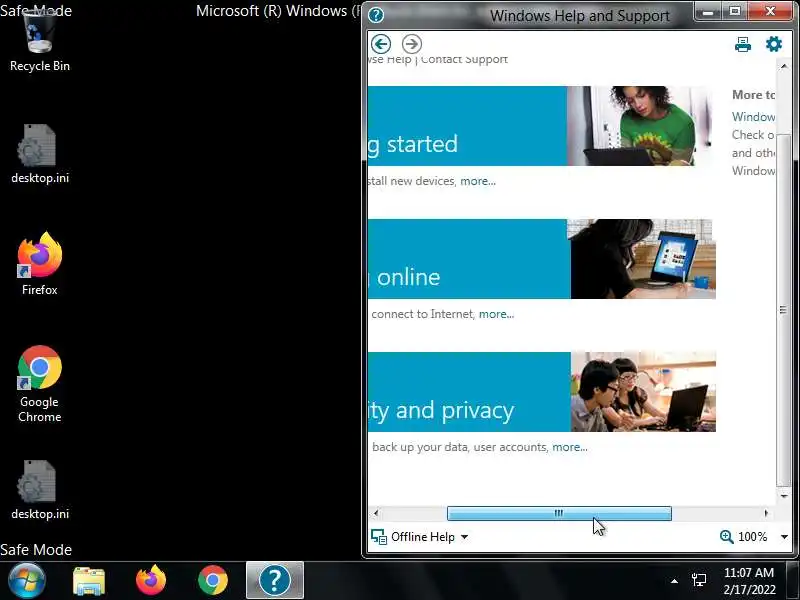
Task: Click the security and privacy blue banner
Action: [x=469, y=392]
